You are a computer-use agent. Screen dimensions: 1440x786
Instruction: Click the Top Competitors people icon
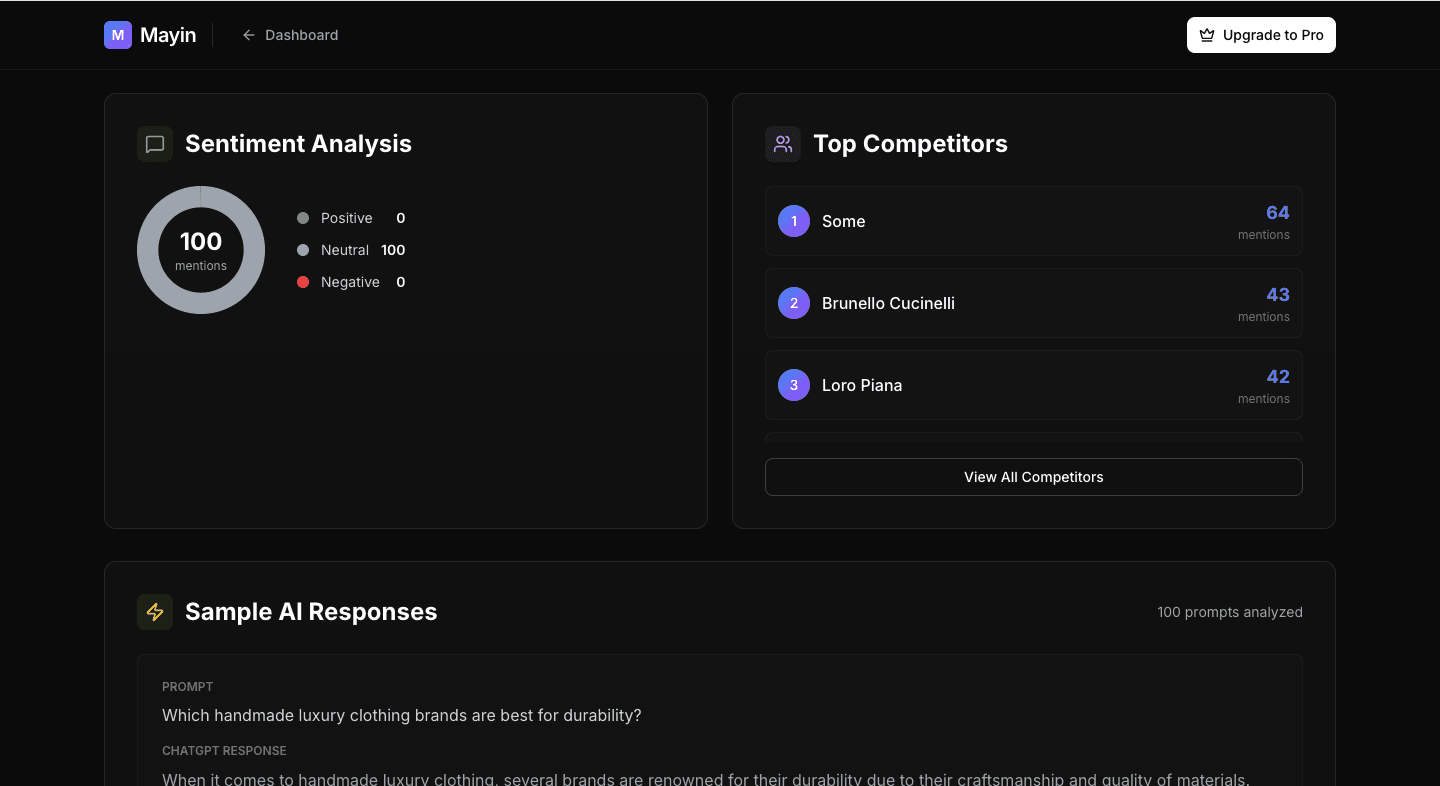point(783,143)
